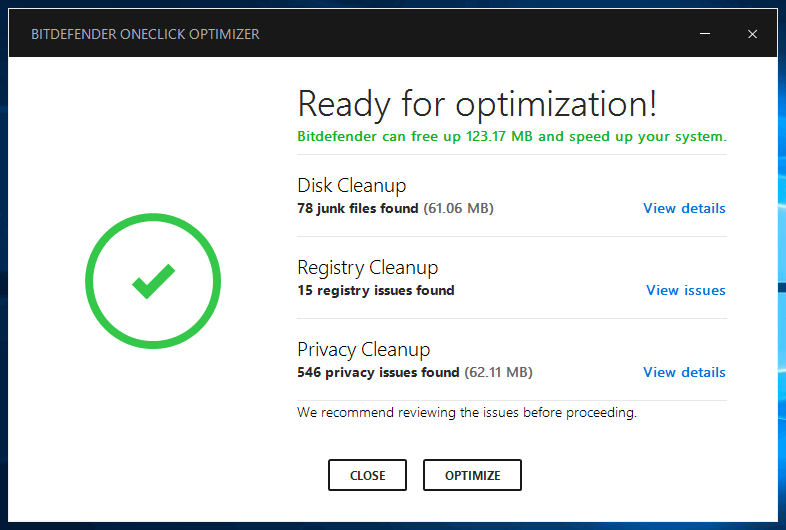
Task: Click the 61.06 MB junk size label
Action: [x=459, y=209]
